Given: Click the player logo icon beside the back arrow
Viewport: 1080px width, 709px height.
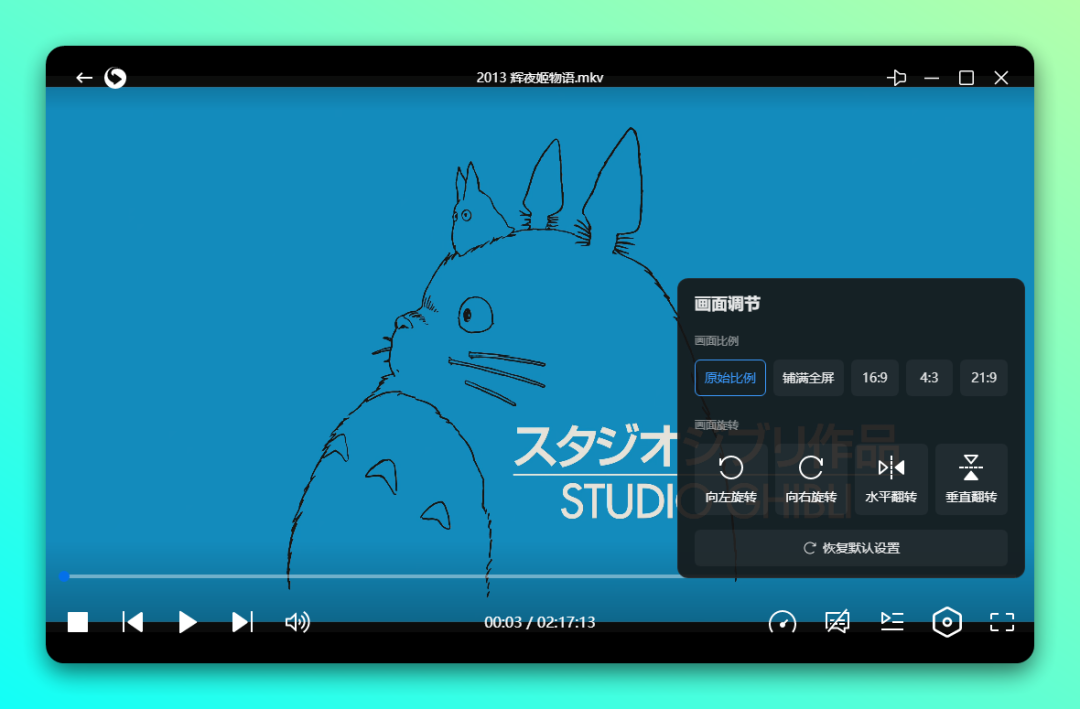Looking at the screenshot, I should click(x=115, y=78).
